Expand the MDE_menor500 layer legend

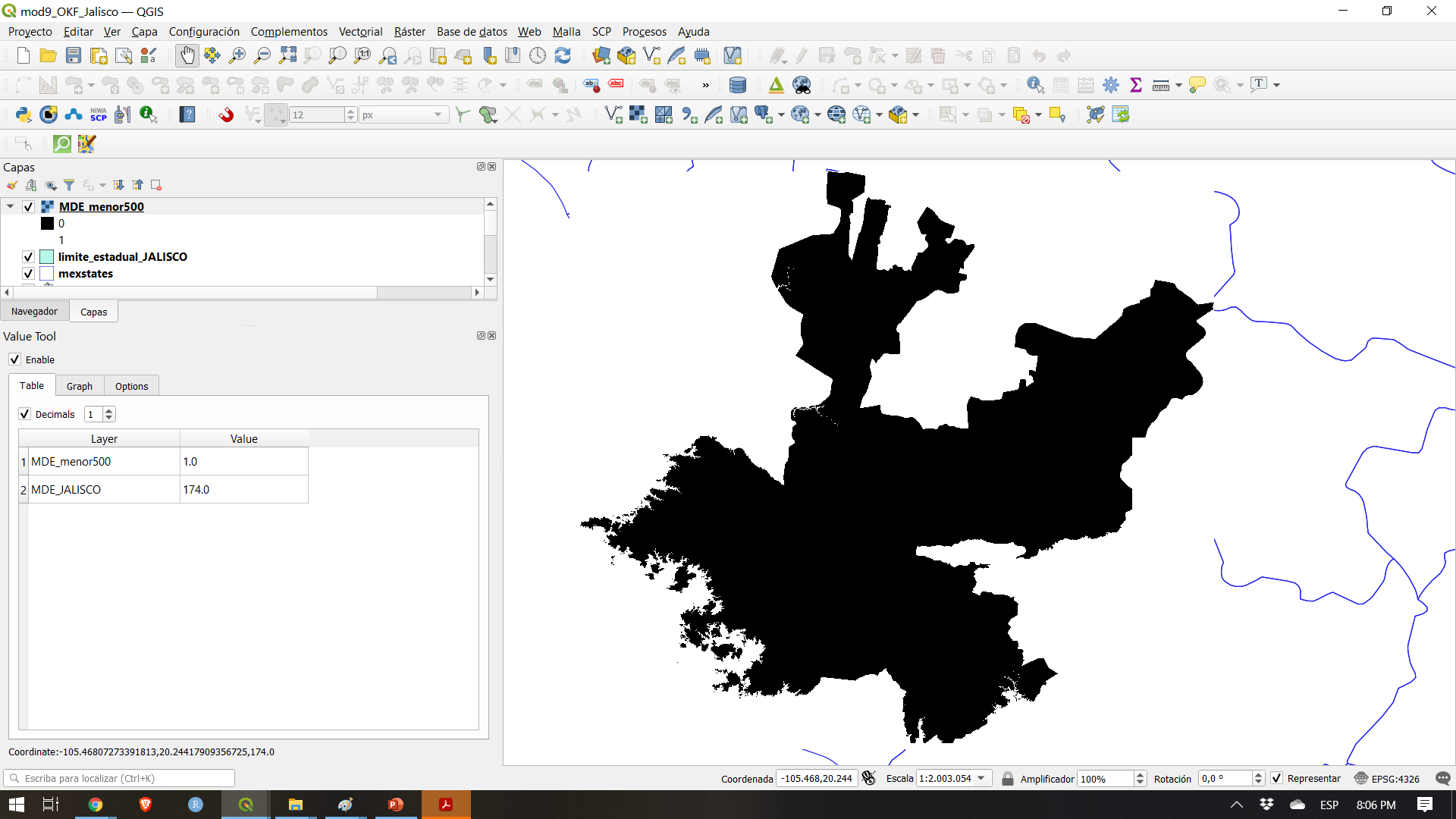tap(11, 206)
